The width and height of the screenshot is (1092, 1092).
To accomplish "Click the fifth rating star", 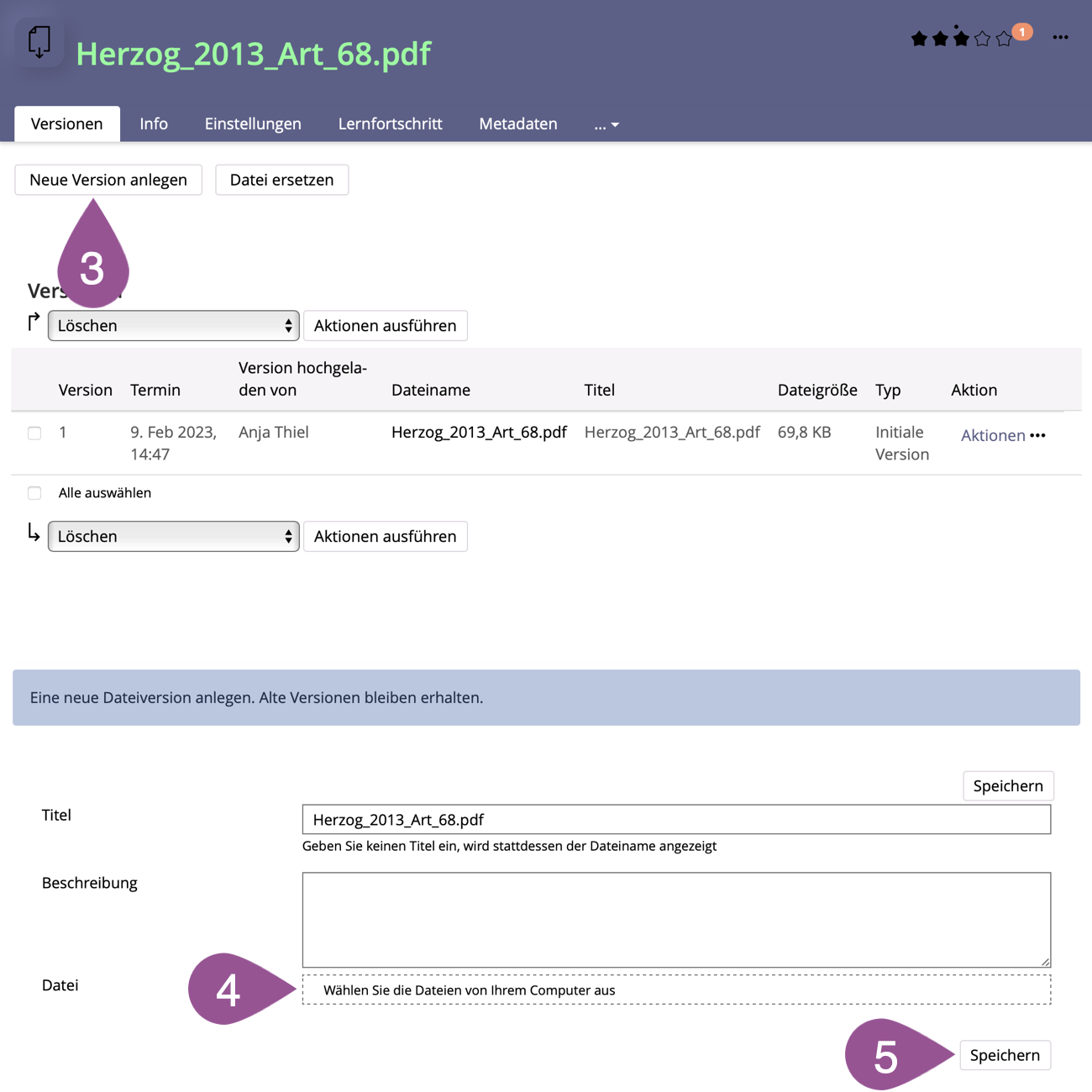I will 1004,39.
